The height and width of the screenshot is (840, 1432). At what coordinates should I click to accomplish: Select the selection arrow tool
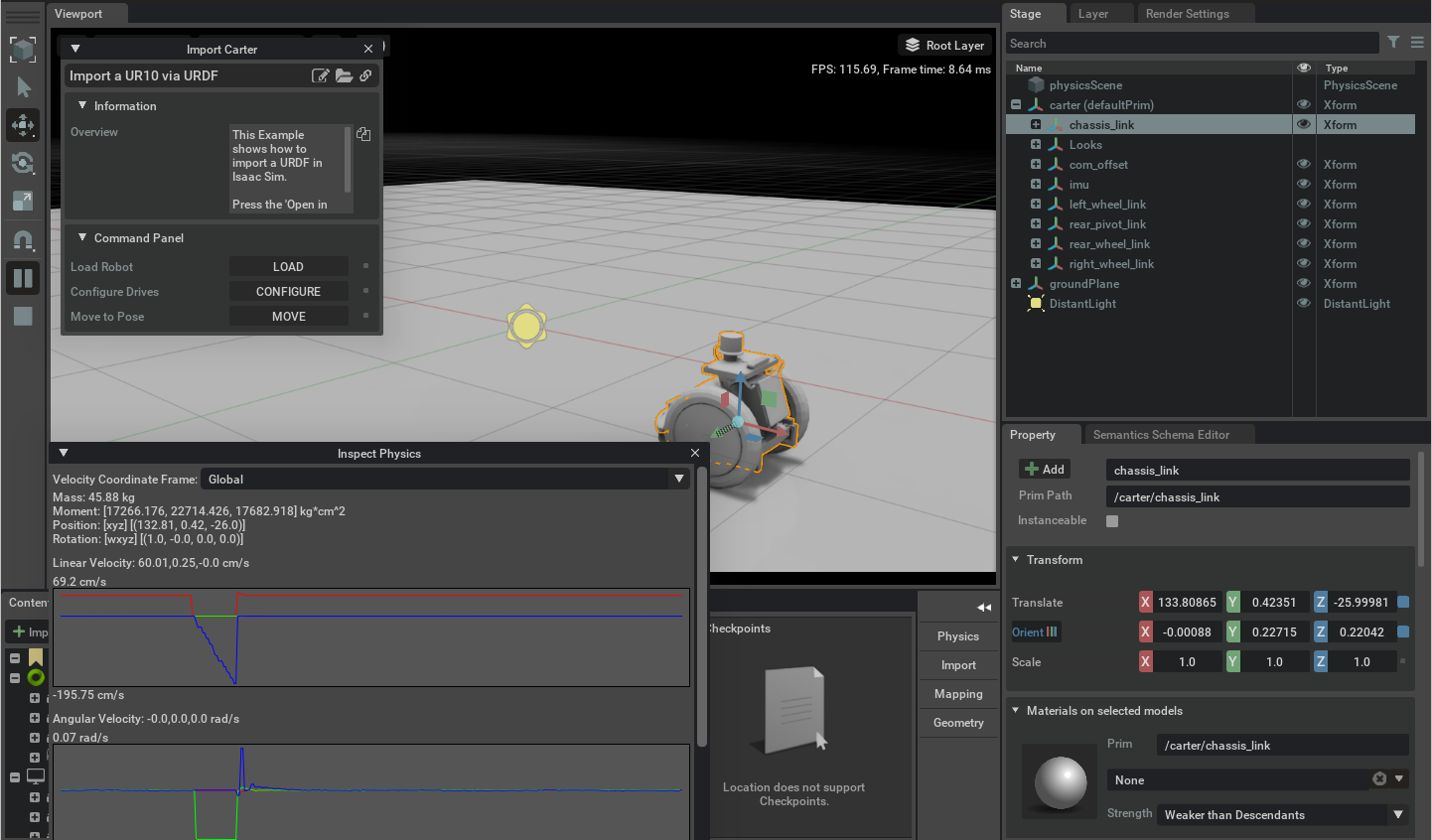pyautogui.click(x=23, y=87)
